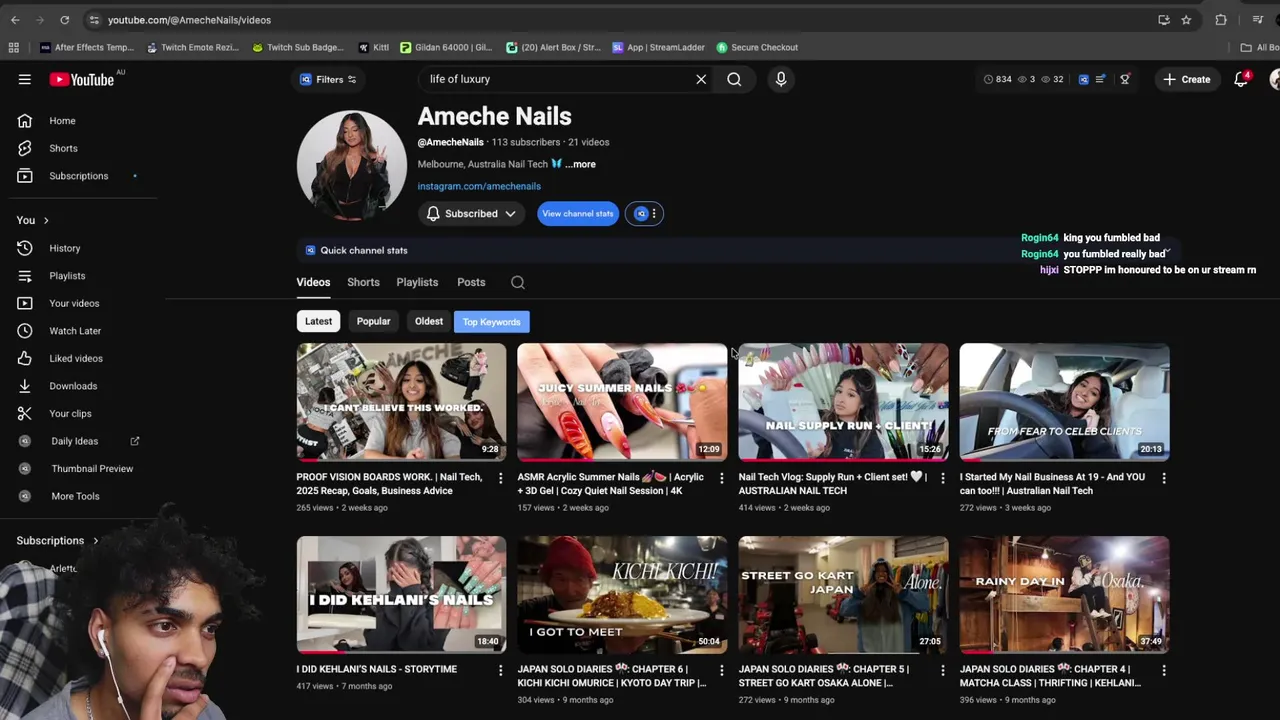This screenshot has height=720, width=1280.
Task: Open the After Effects Temp bookmark
Action: (87, 47)
